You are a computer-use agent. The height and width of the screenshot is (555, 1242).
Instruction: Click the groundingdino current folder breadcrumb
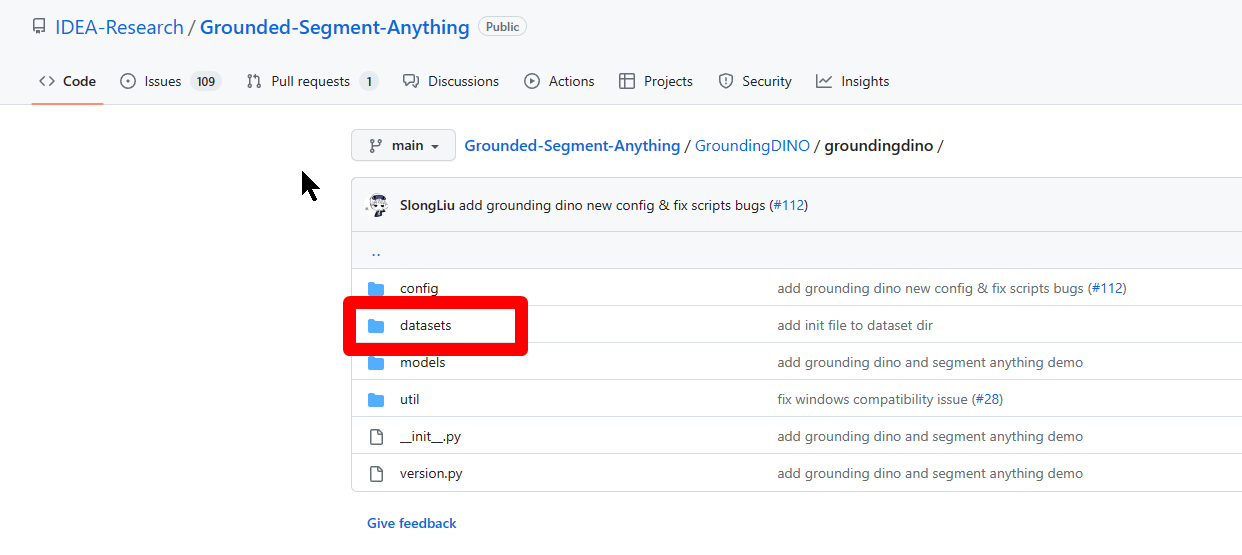pyautogui.click(x=878, y=146)
